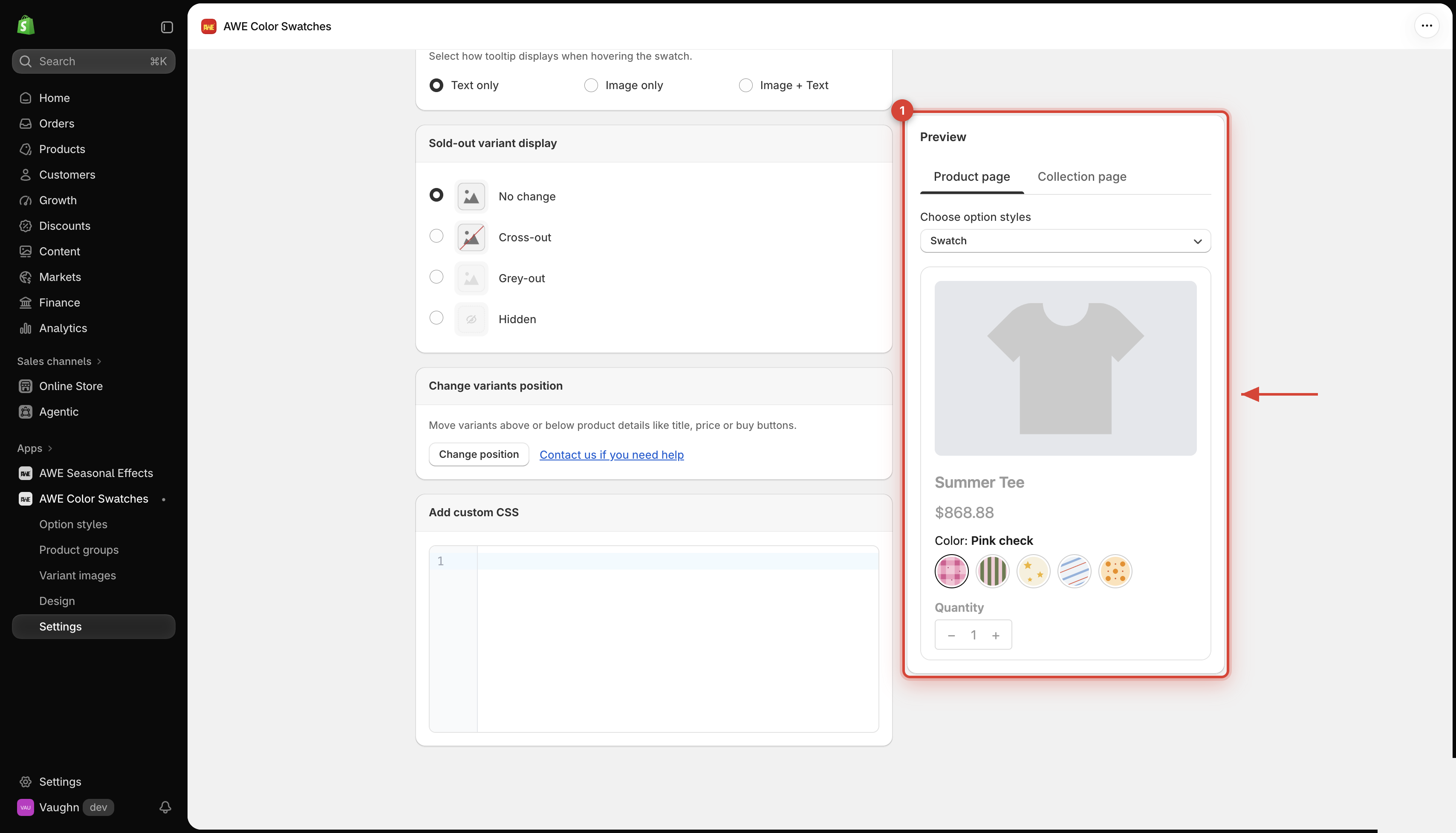Open the Finance section

tap(93, 303)
